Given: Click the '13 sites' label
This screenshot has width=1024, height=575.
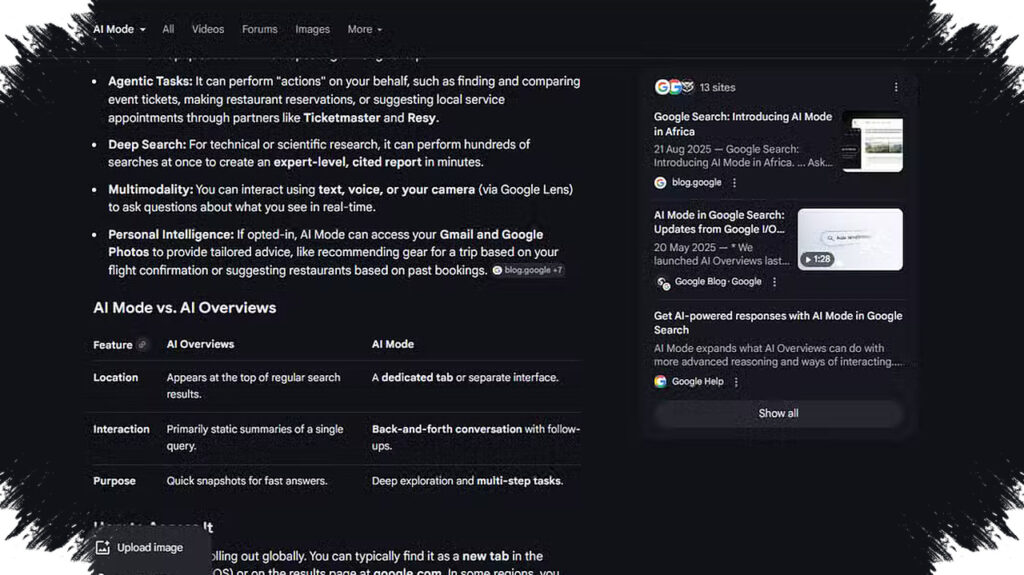Looking at the screenshot, I should 717,87.
